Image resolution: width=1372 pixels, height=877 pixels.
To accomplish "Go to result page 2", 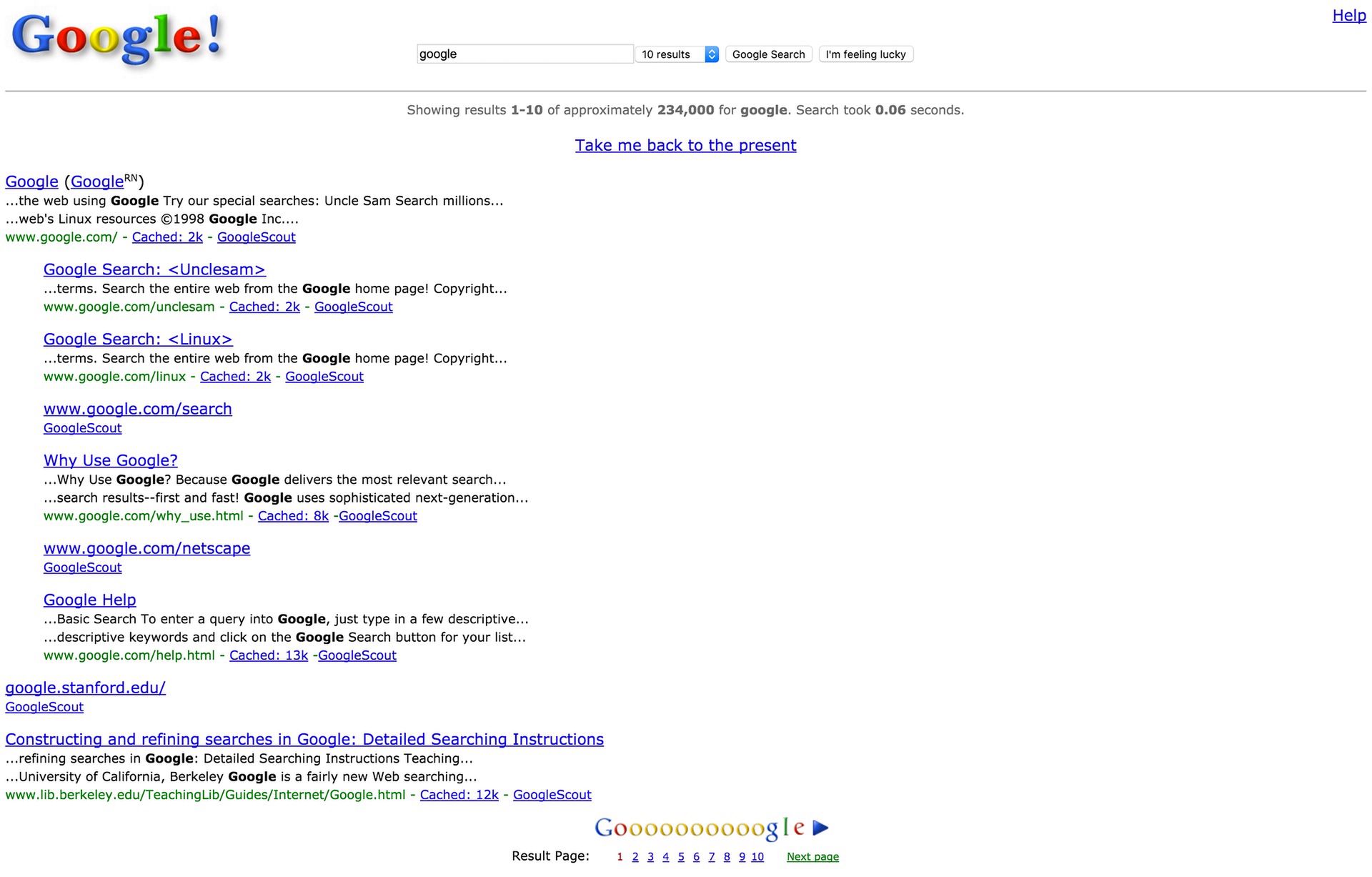I will point(635,857).
